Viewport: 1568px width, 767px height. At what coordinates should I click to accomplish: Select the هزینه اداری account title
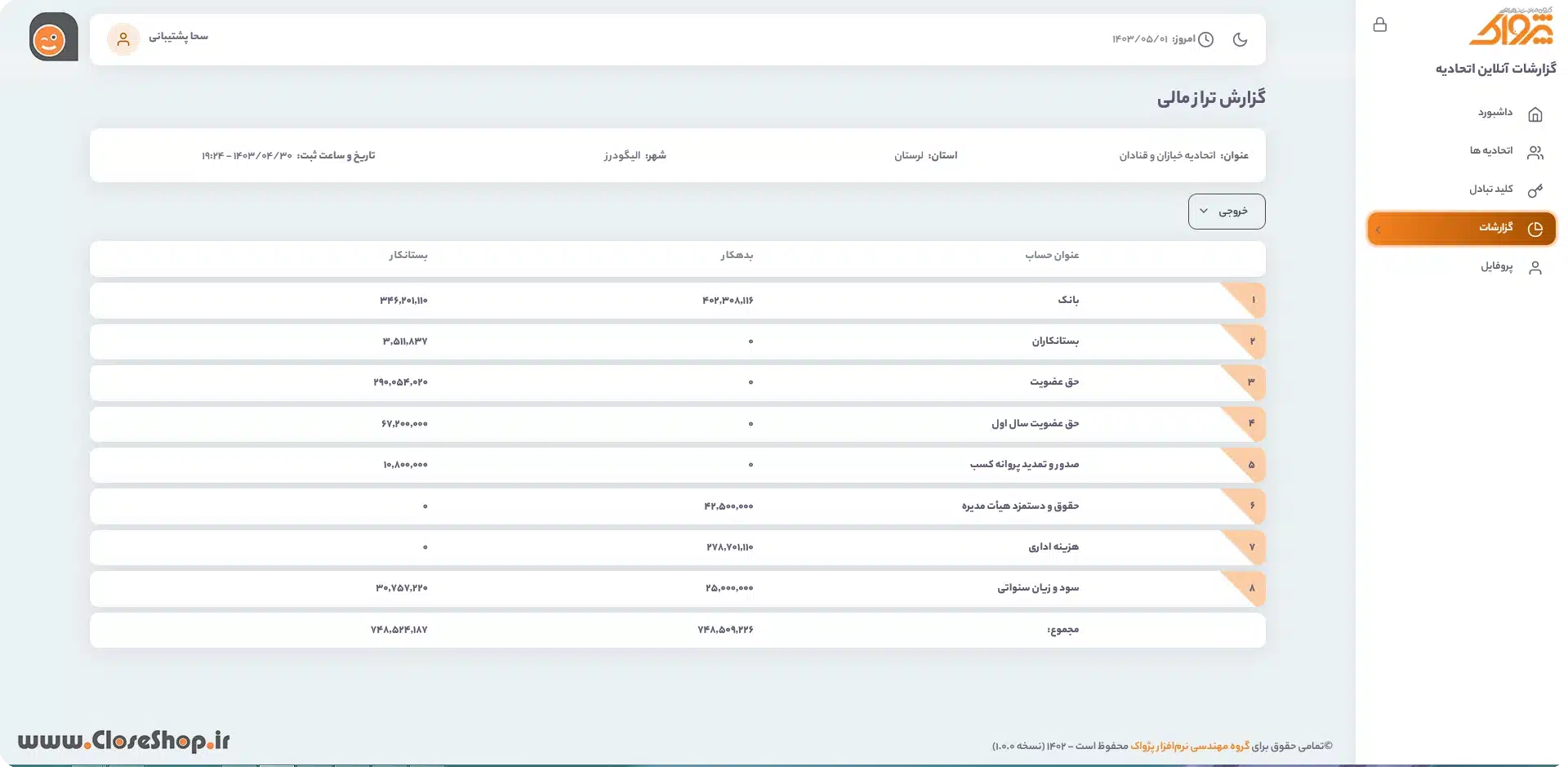pyautogui.click(x=1053, y=546)
